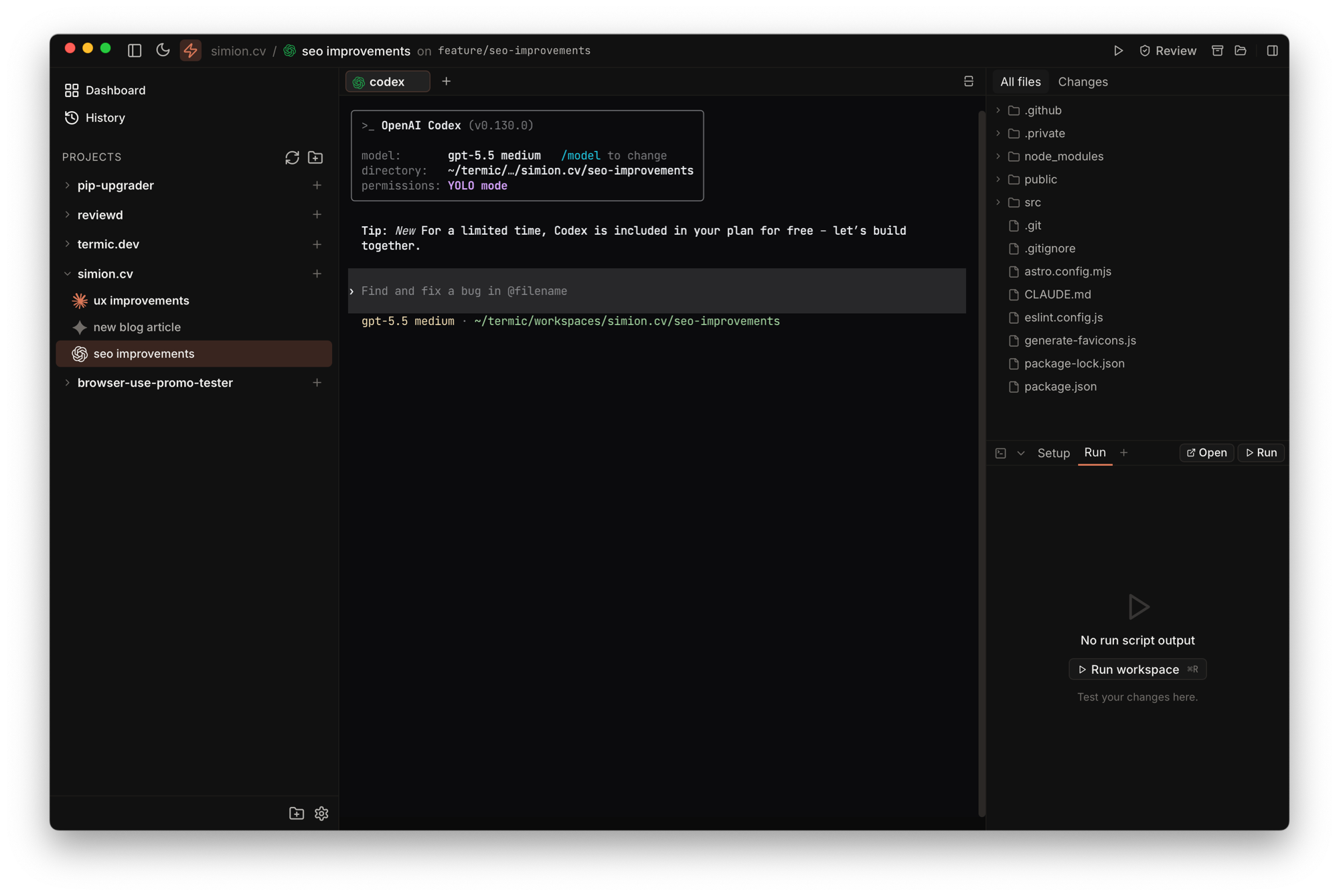Open Review with the shield button
Image resolution: width=1339 pixels, height=896 pixels.
point(1168,51)
